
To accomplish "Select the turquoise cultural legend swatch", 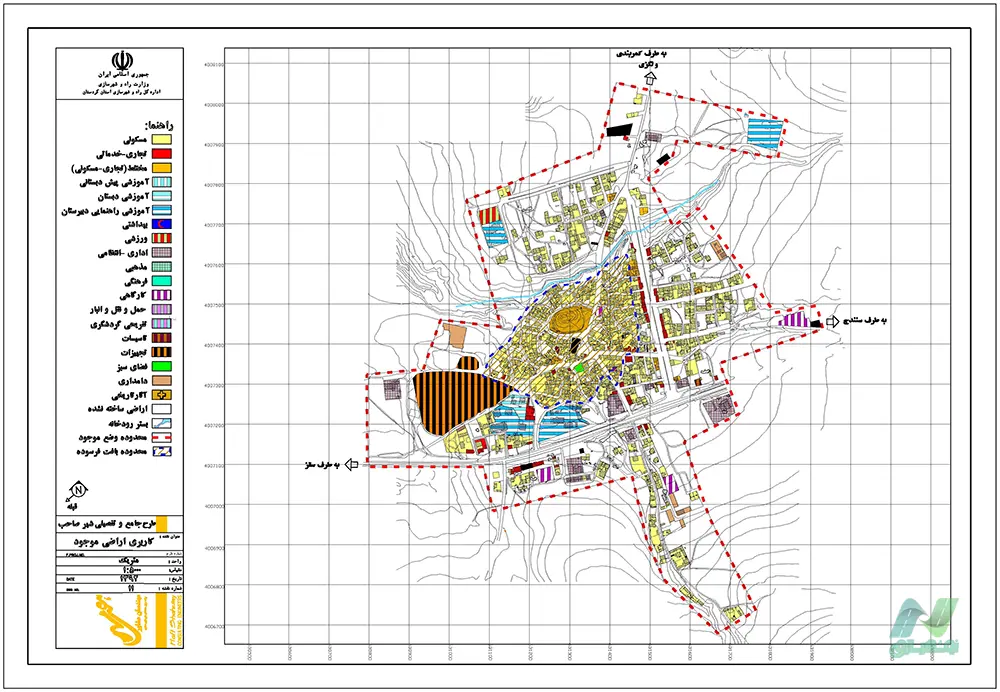I will pos(163,281).
